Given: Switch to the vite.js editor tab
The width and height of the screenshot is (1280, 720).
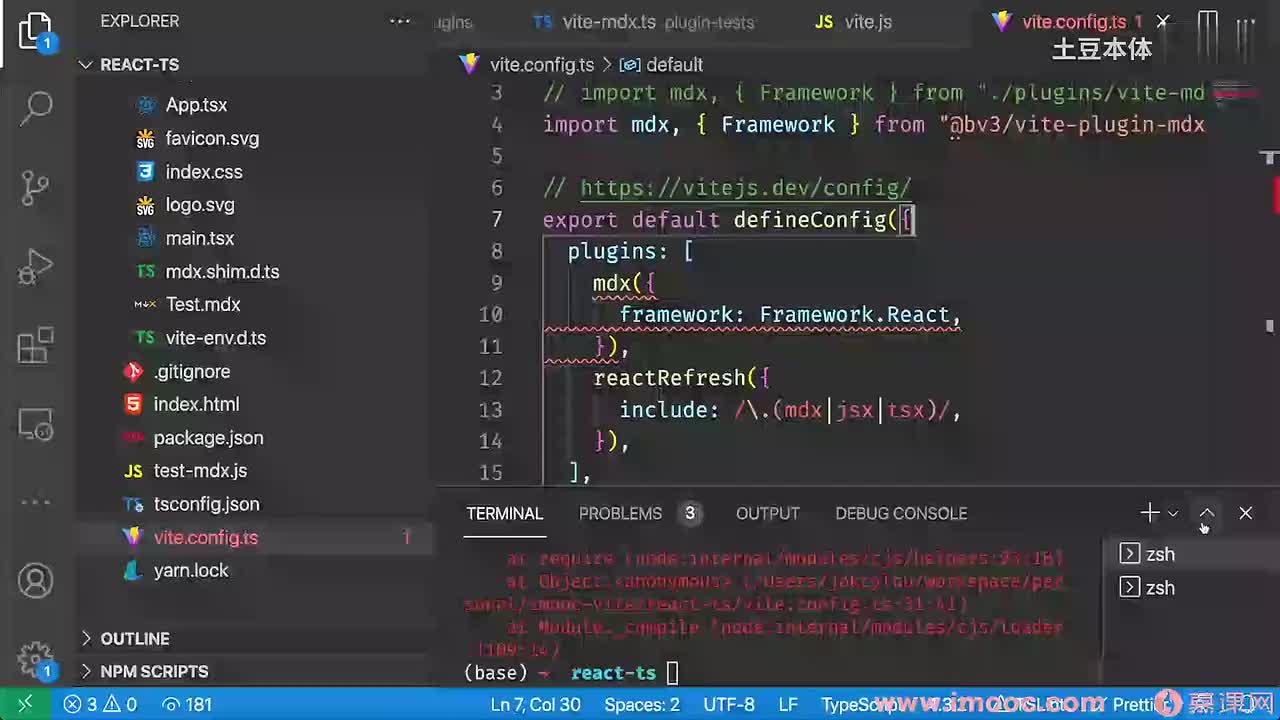Looking at the screenshot, I should coord(853,22).
